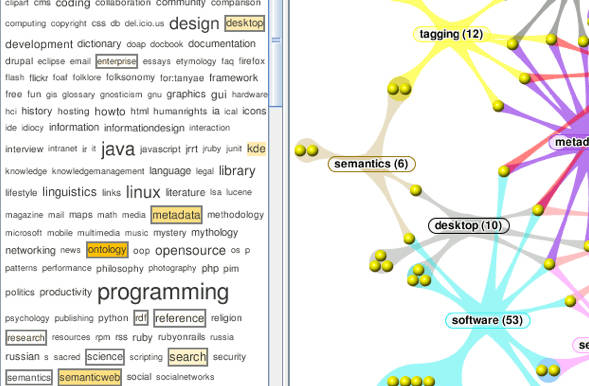Click the highlighted search tag
The image size is (589, 386).
pos(188,357)
